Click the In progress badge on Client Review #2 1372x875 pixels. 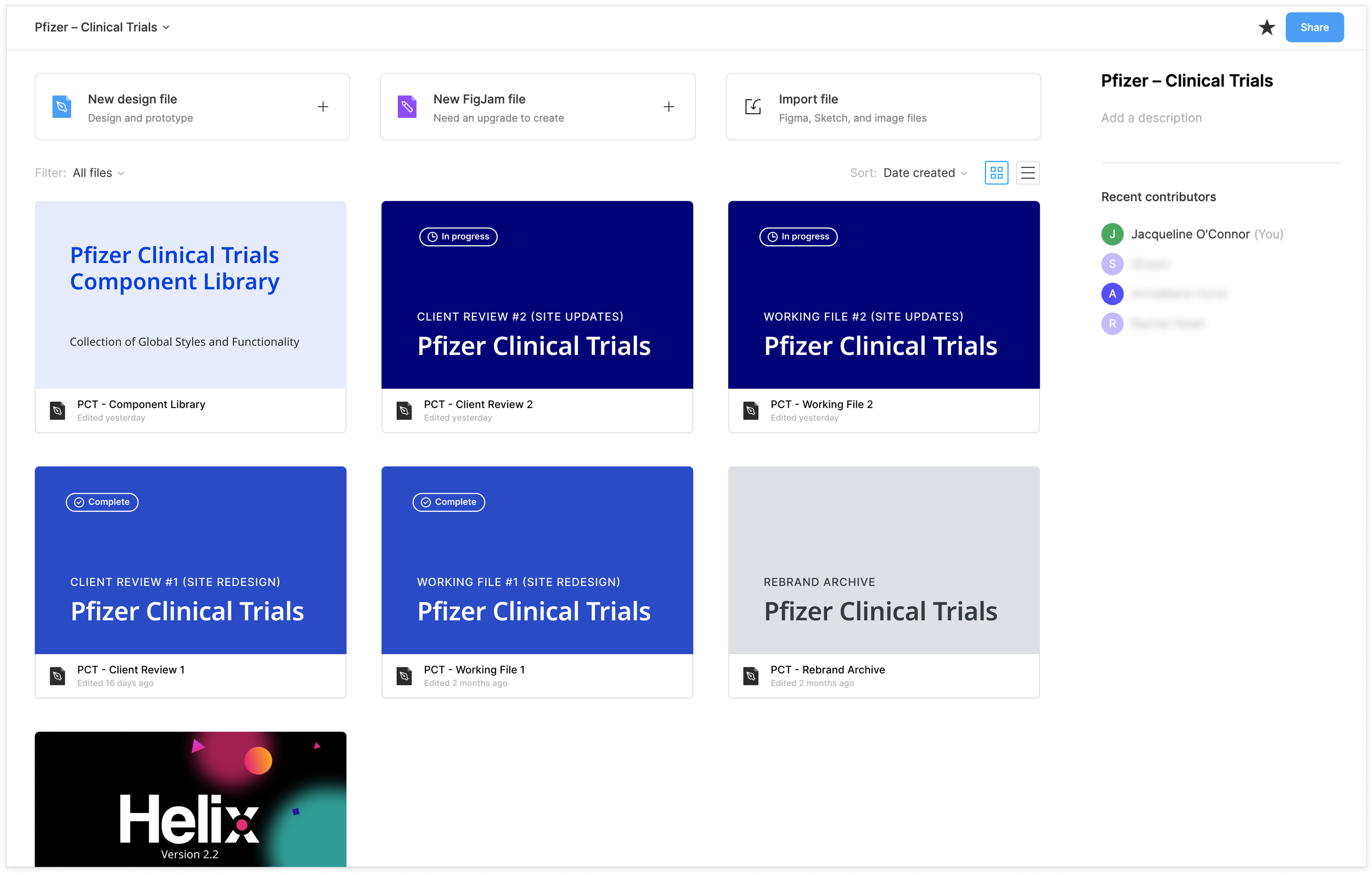point(458,236)
